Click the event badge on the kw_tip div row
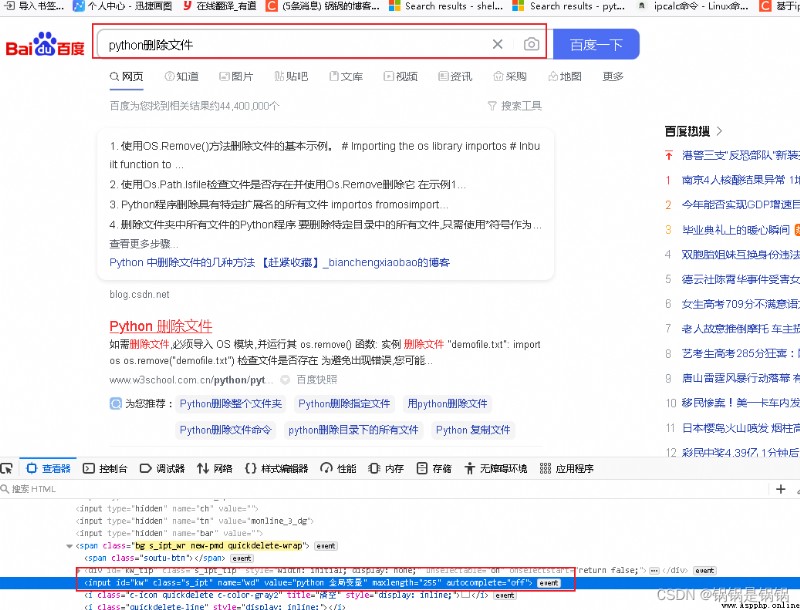This screenshot has height=610, width=800. point(705,571)
